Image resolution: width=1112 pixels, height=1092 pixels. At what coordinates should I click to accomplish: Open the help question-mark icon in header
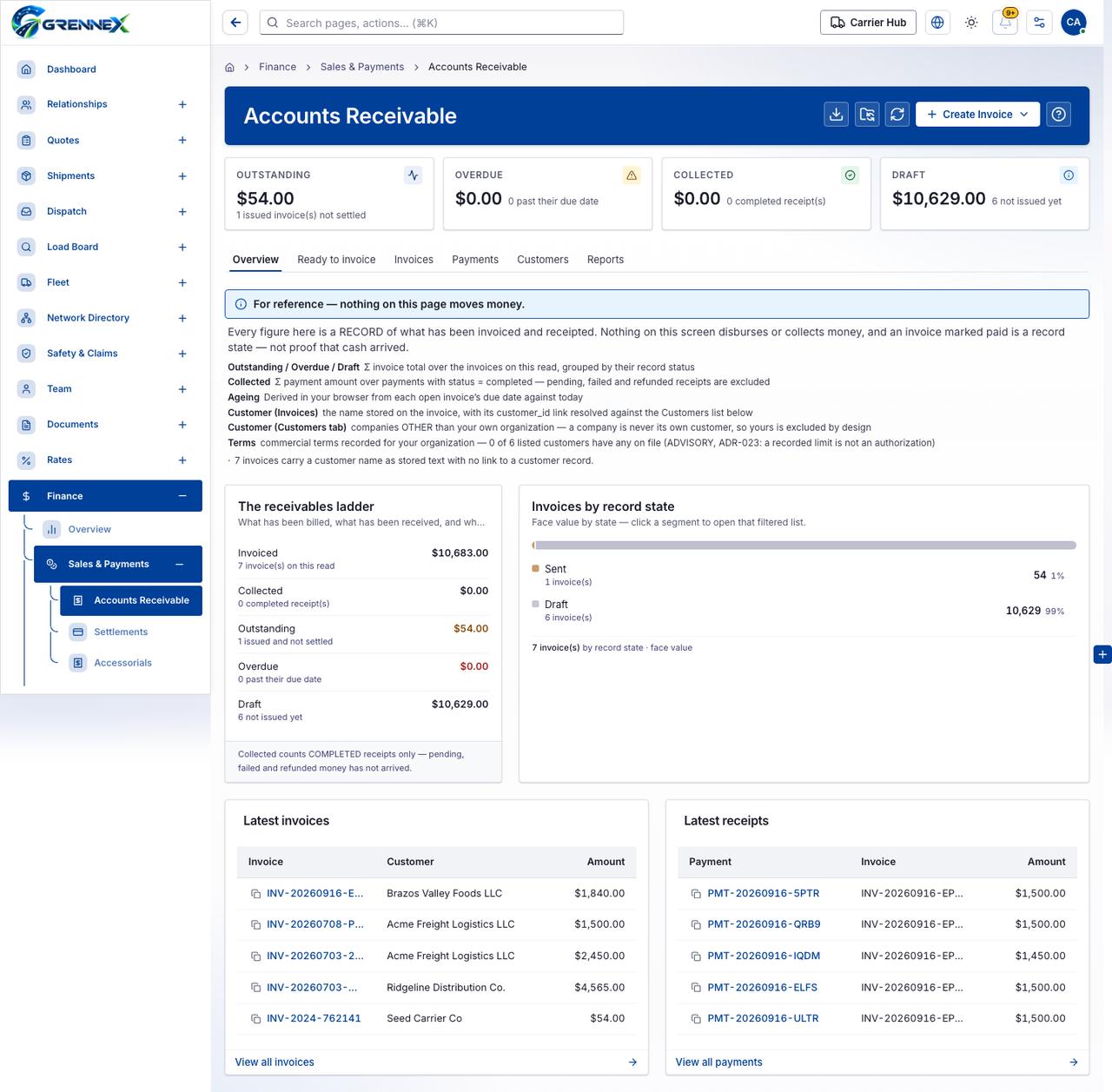point(1058,115)
